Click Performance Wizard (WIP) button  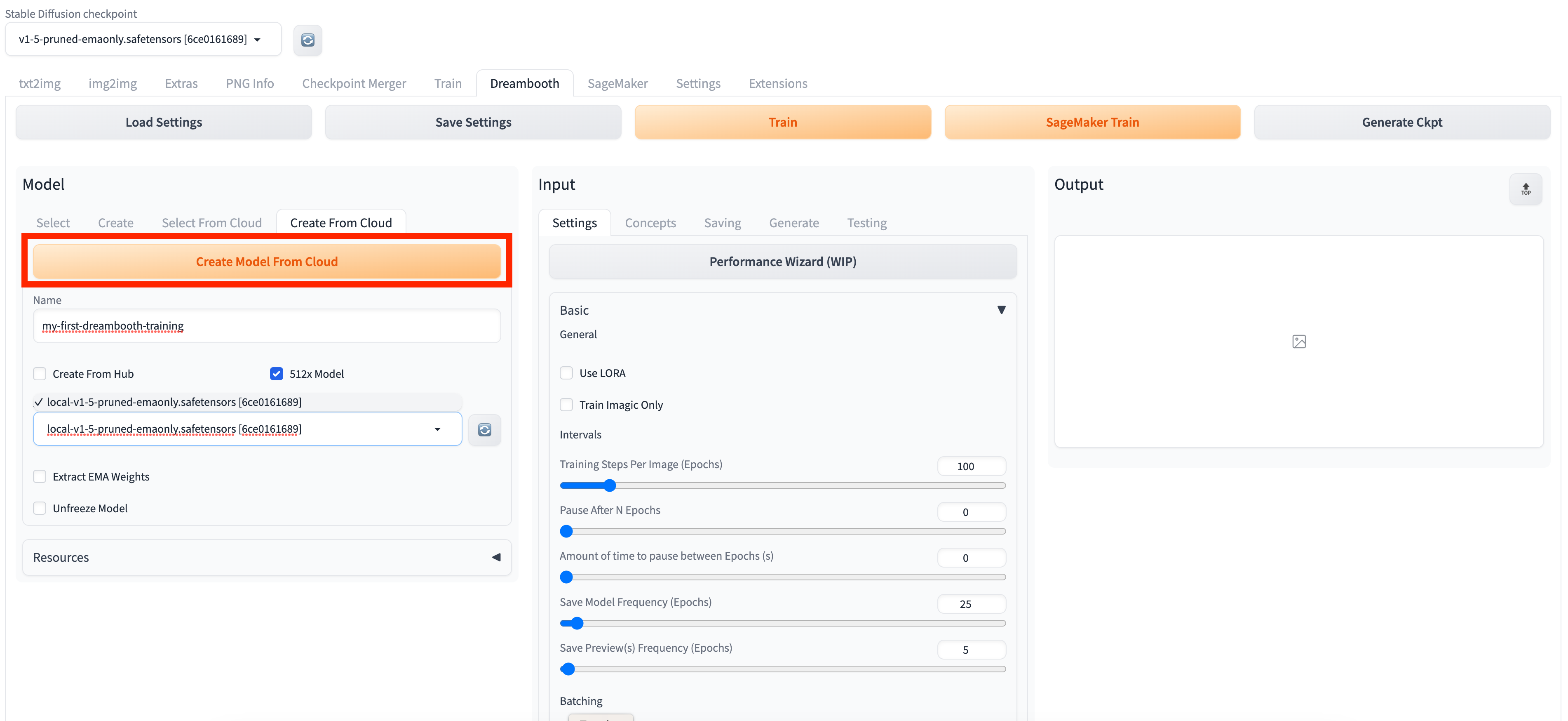[x=782, y=262]
